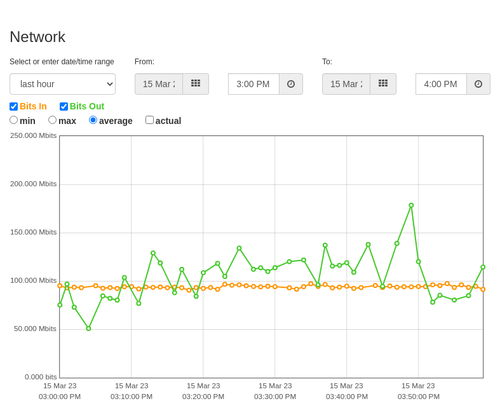The width and height of the screenshot is (500, 403).
Task: Open the From date calendar picker icon
Action: point(196,84)
